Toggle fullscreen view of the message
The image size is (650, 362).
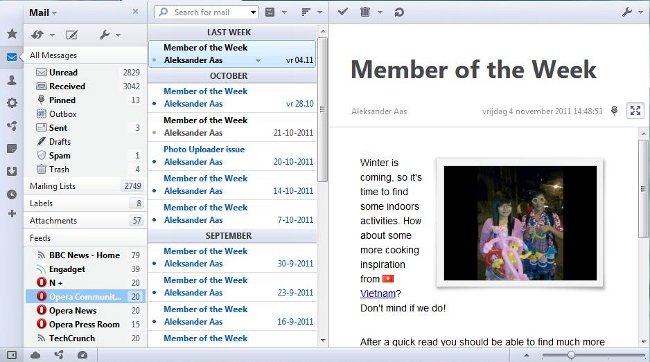coord(635,110)
